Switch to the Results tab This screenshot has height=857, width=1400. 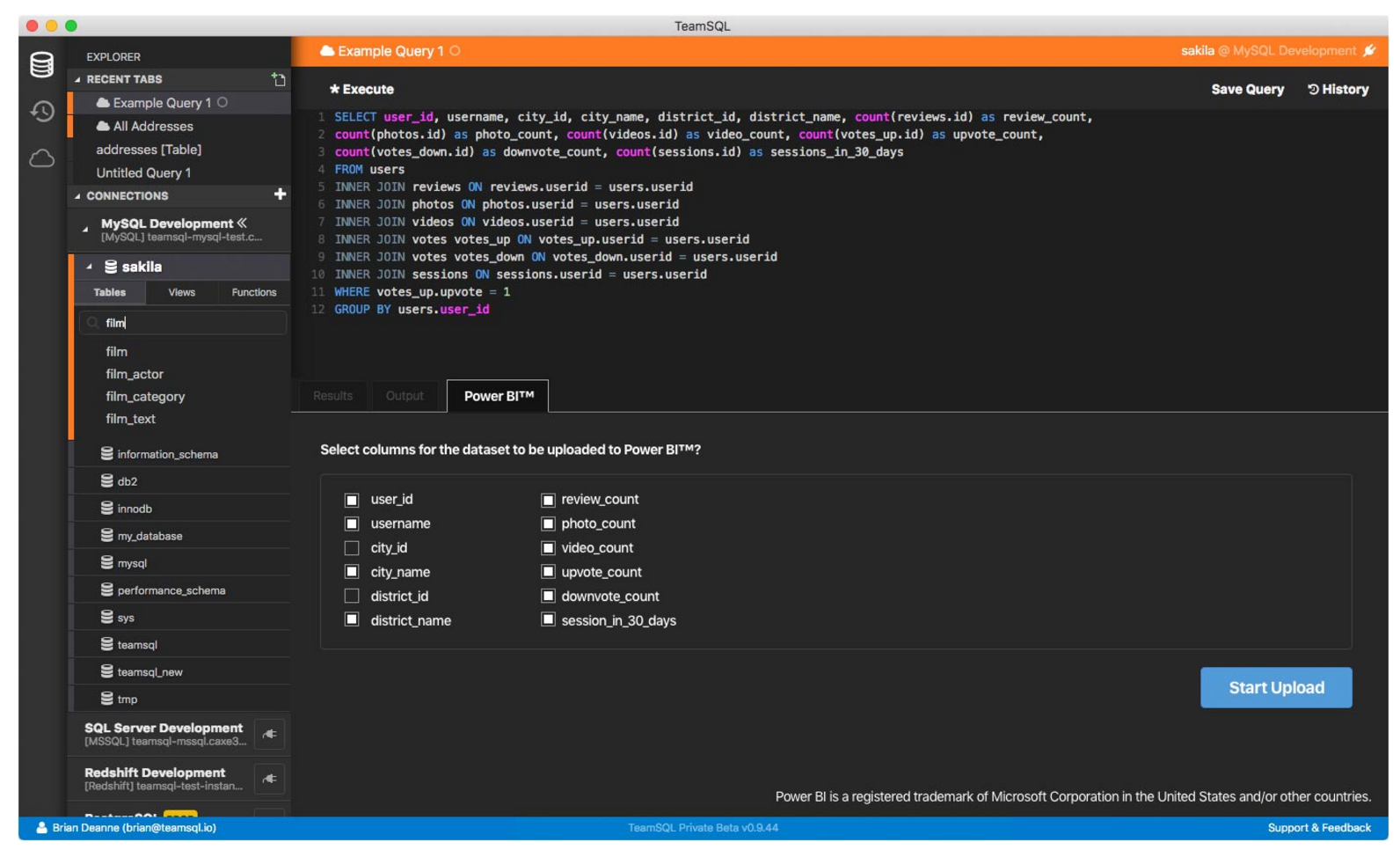pos(332,396)
